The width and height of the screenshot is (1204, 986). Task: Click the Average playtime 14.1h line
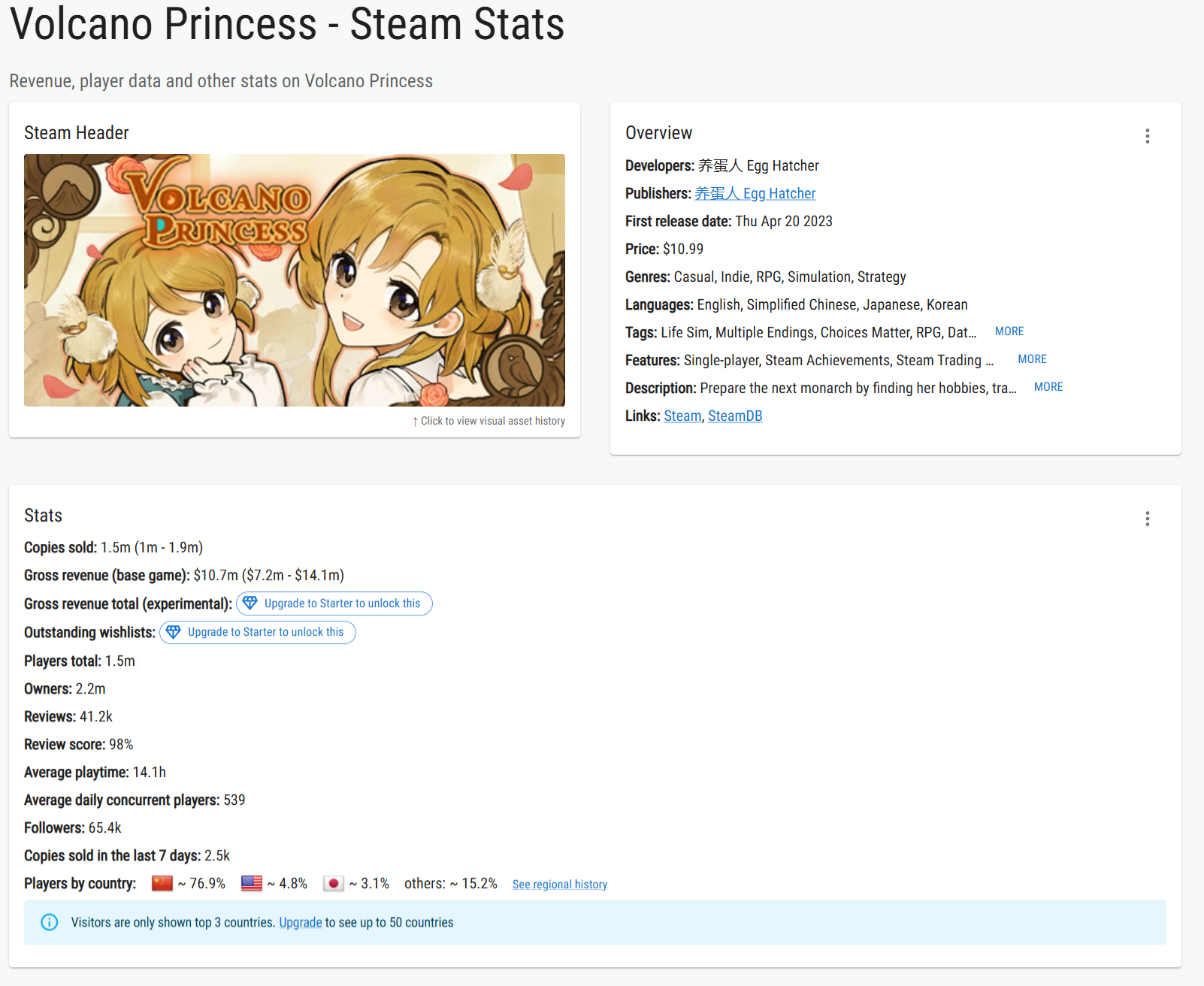(x=95, y=772)
